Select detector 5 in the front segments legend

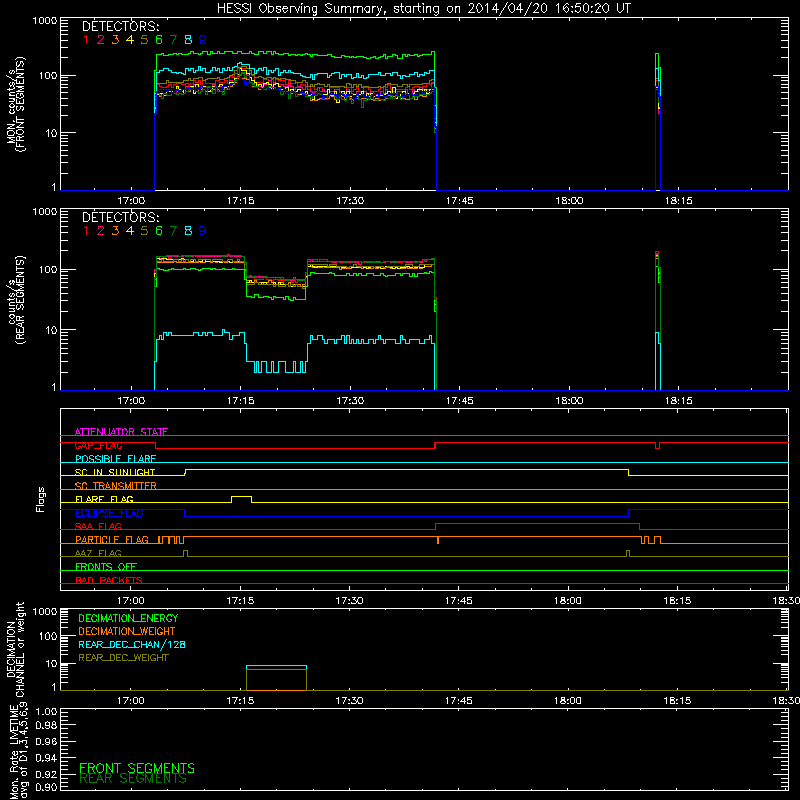point(144,39)
